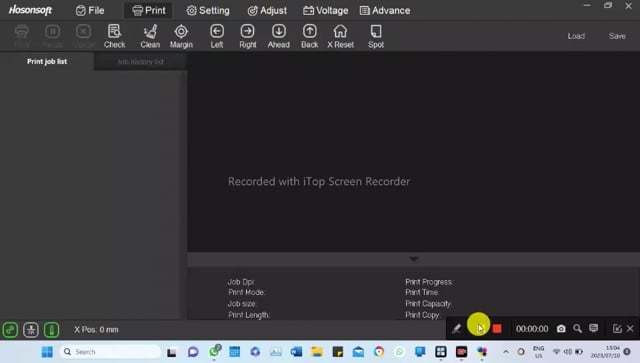Click the recorder pen annotation icon
Image resolution: width=640 pixels, height=363 pixels.
[456, 328]
